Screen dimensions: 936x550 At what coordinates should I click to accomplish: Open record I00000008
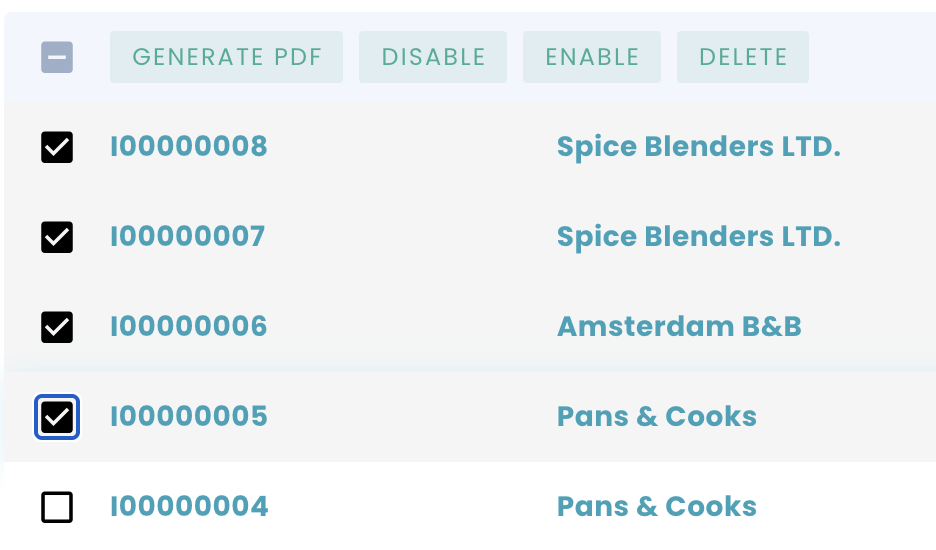click(188, 147)
